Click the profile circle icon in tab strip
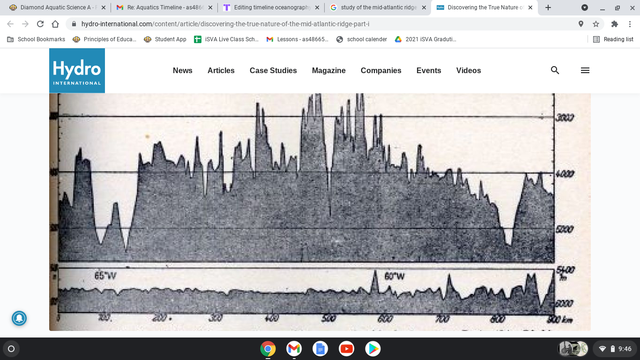 click(584, 7)
